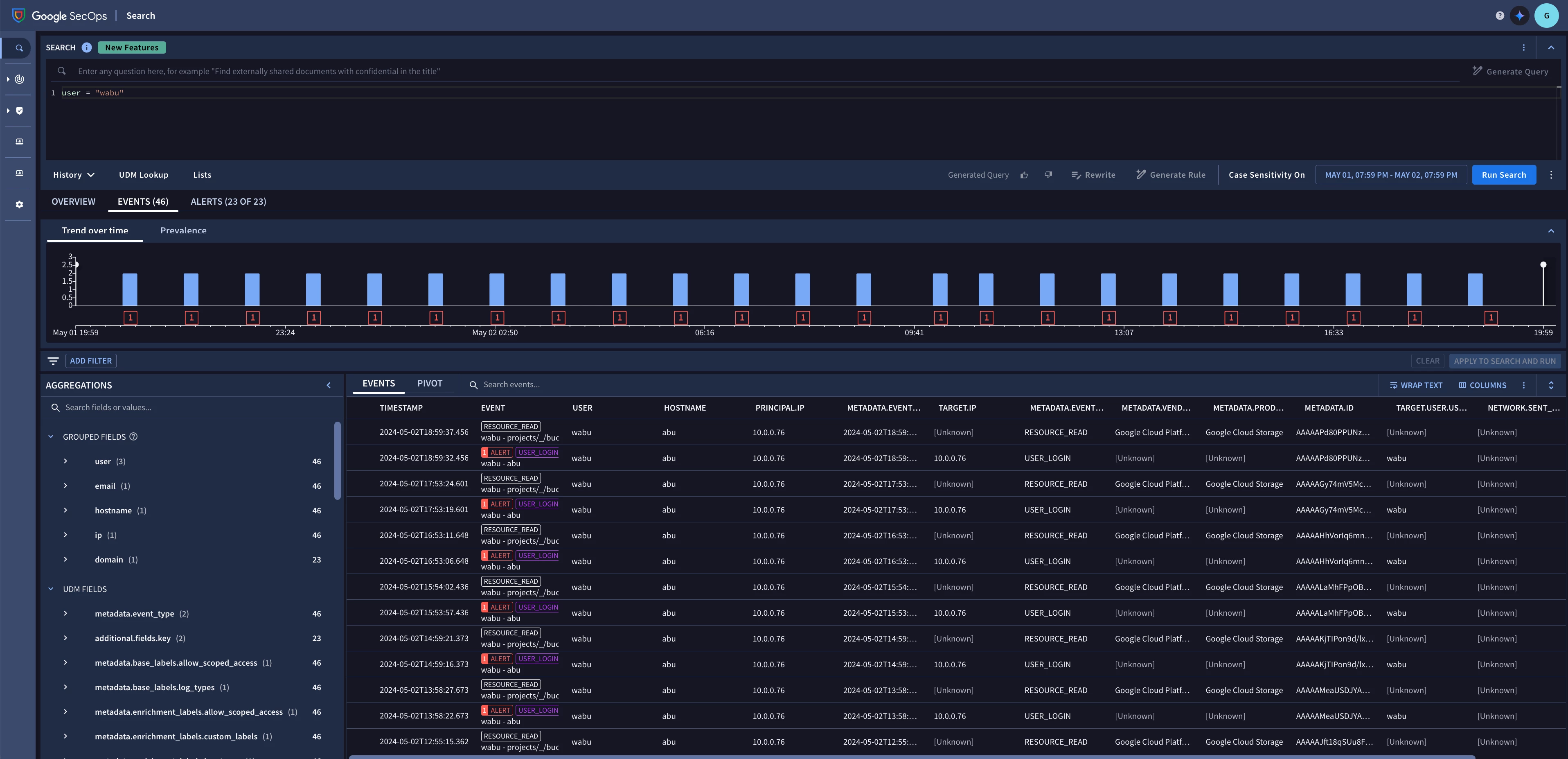Viewport: 1568px width, 759px height.
Task: Open the shield check icon in sidebar
Action: (x=20, y=111)
